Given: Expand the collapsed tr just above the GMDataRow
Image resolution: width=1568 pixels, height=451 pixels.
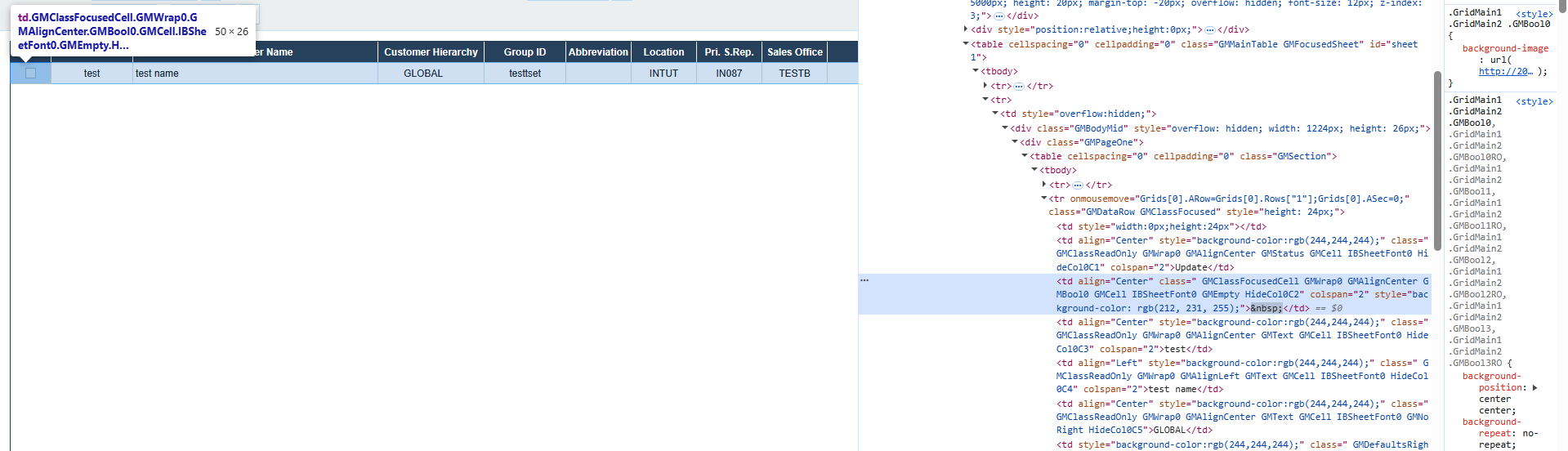Looking at the screenshot, I should pyautogui.click(x=1044, y=185).
